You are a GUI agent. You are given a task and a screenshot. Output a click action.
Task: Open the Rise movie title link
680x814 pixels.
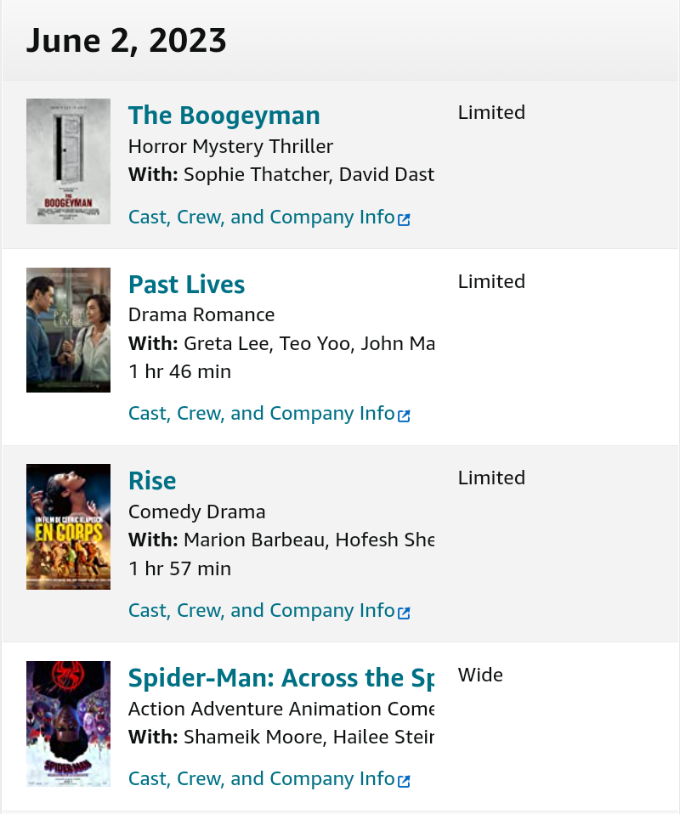pyautogui.click(x=152, y=481)
